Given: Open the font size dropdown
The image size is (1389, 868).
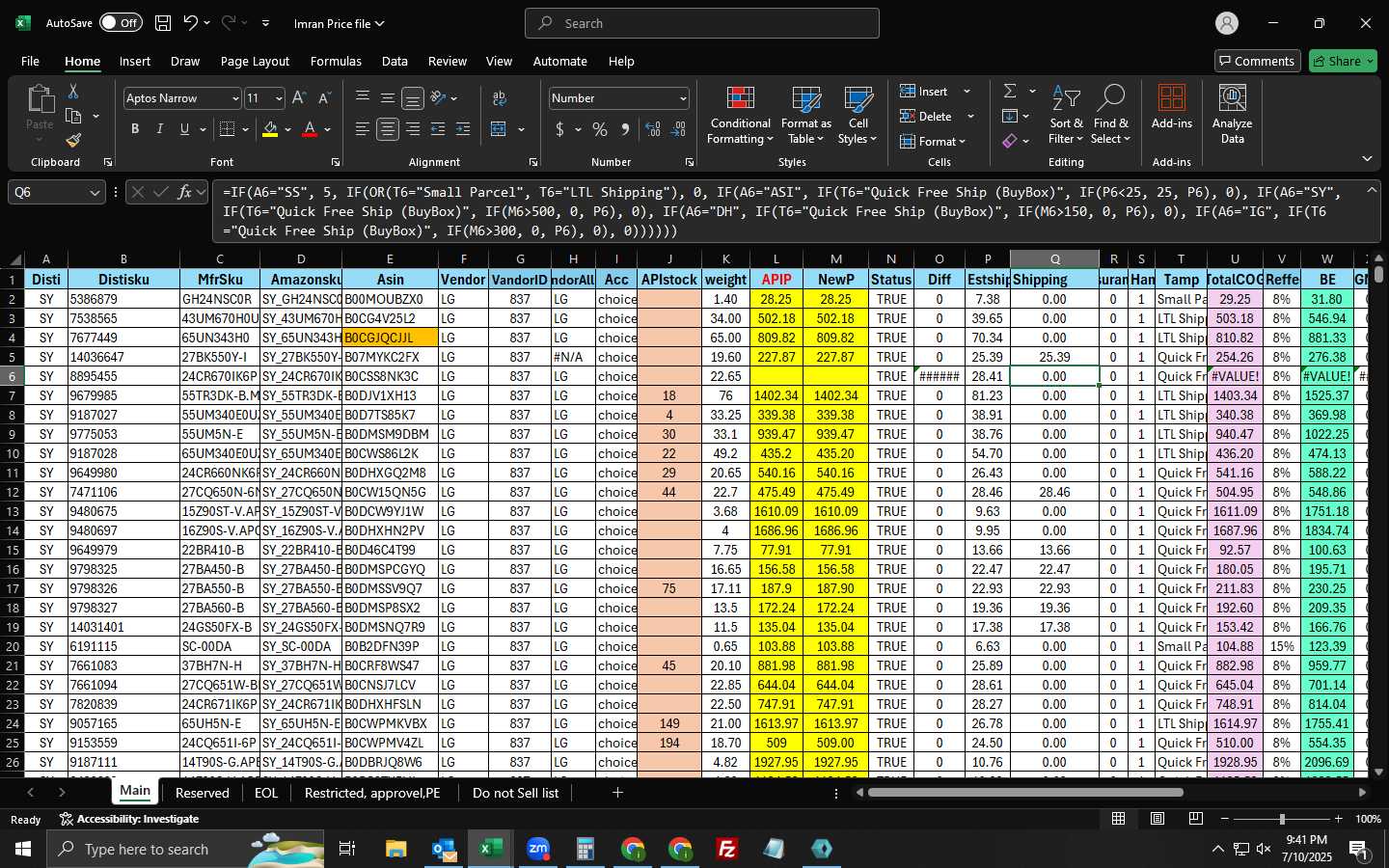Looking at the screenshot, I should 279,98.
